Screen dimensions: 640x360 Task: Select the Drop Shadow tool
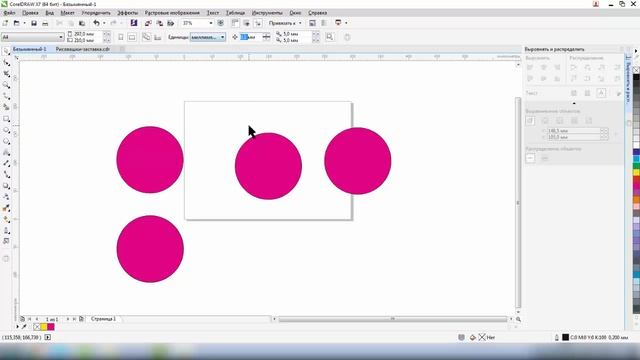click(6, 186)
